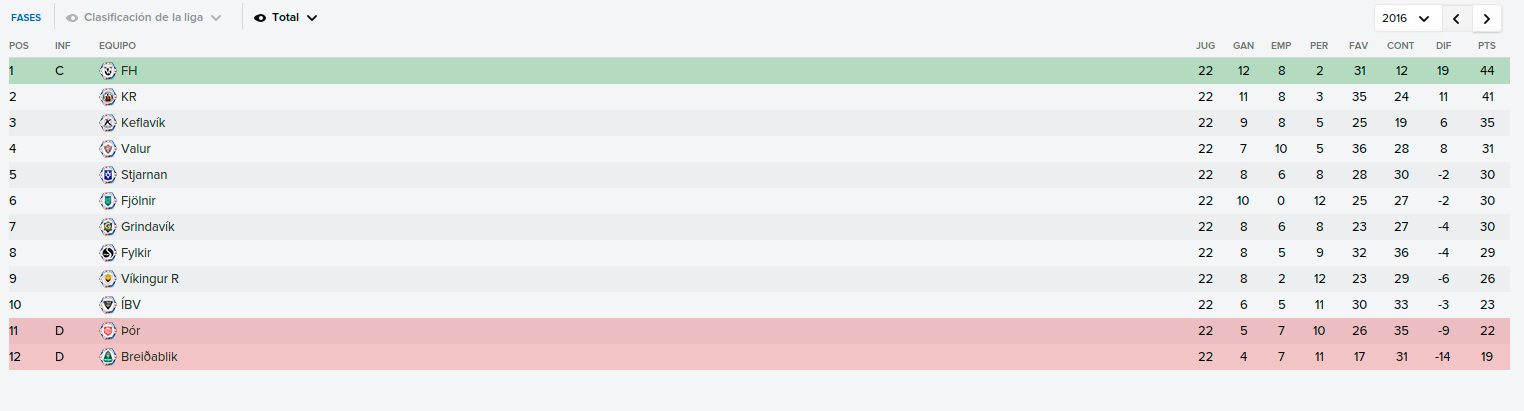Open the 2016 season year dropdown
1524x411 pixels.
[x=1406, y=18]
